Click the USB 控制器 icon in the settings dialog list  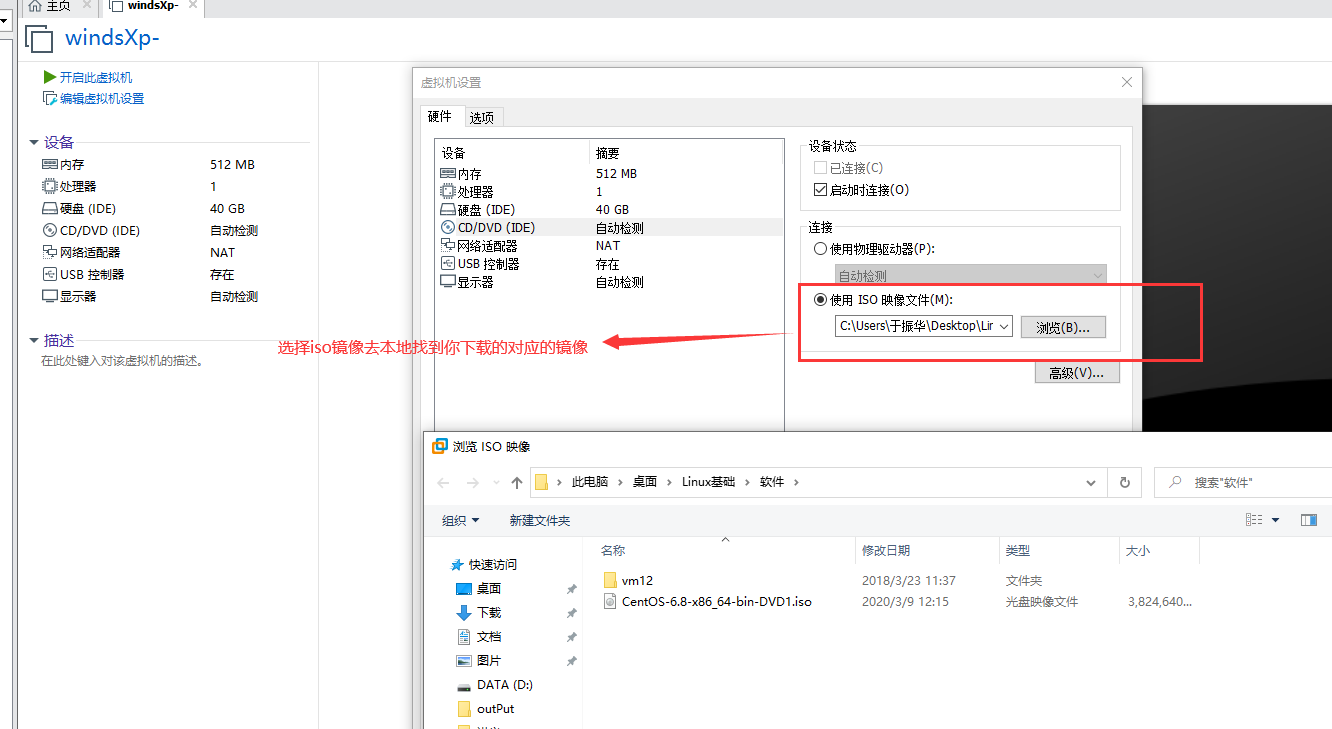[448, 264]
